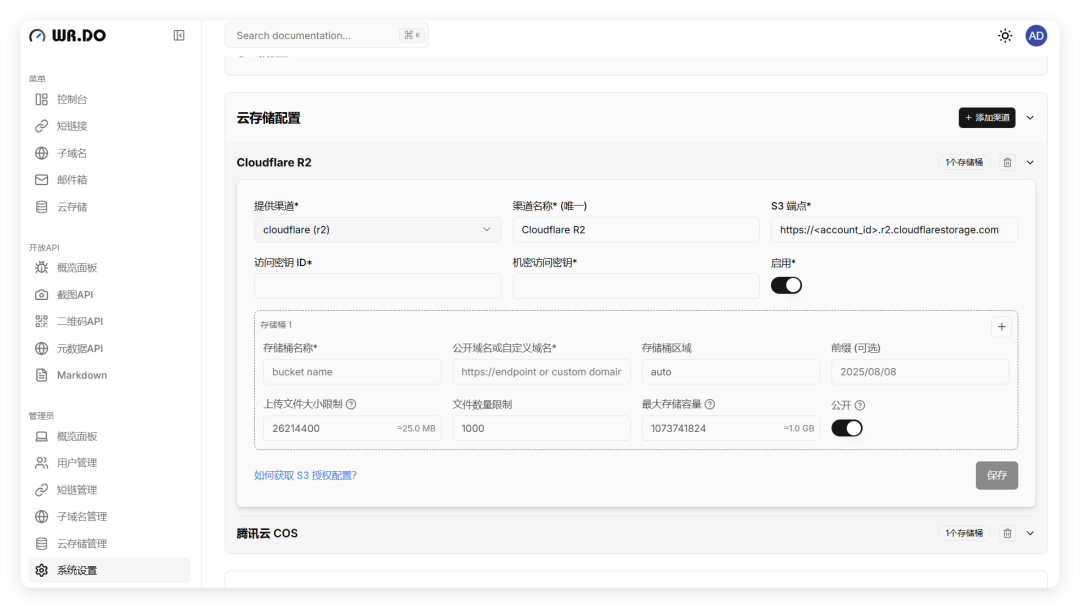Toggle the light/dark theme sun icon
This screenshot has width=1080, height=608.
pos(1005,36)
